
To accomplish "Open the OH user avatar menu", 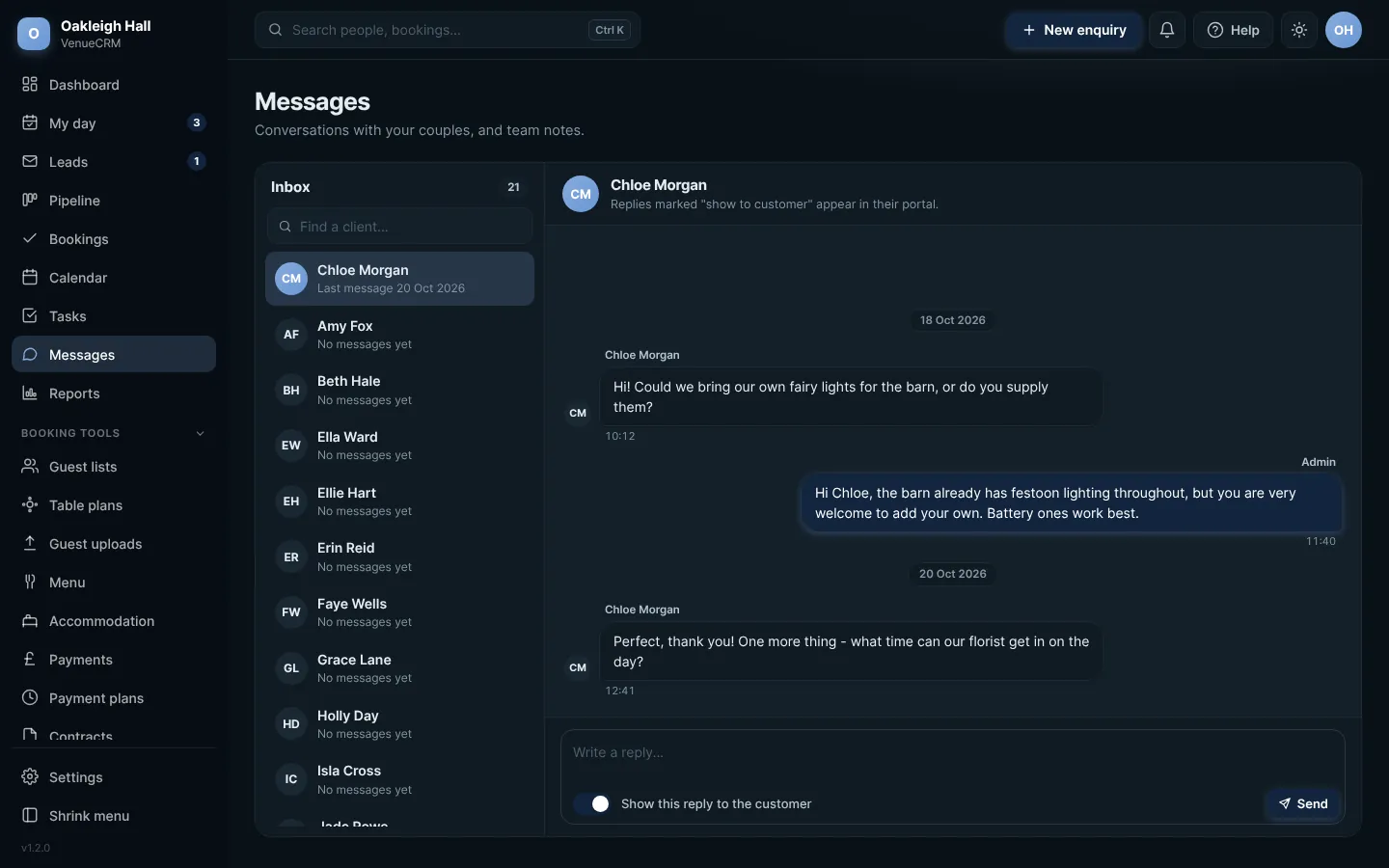I will tap(1344, 30).
